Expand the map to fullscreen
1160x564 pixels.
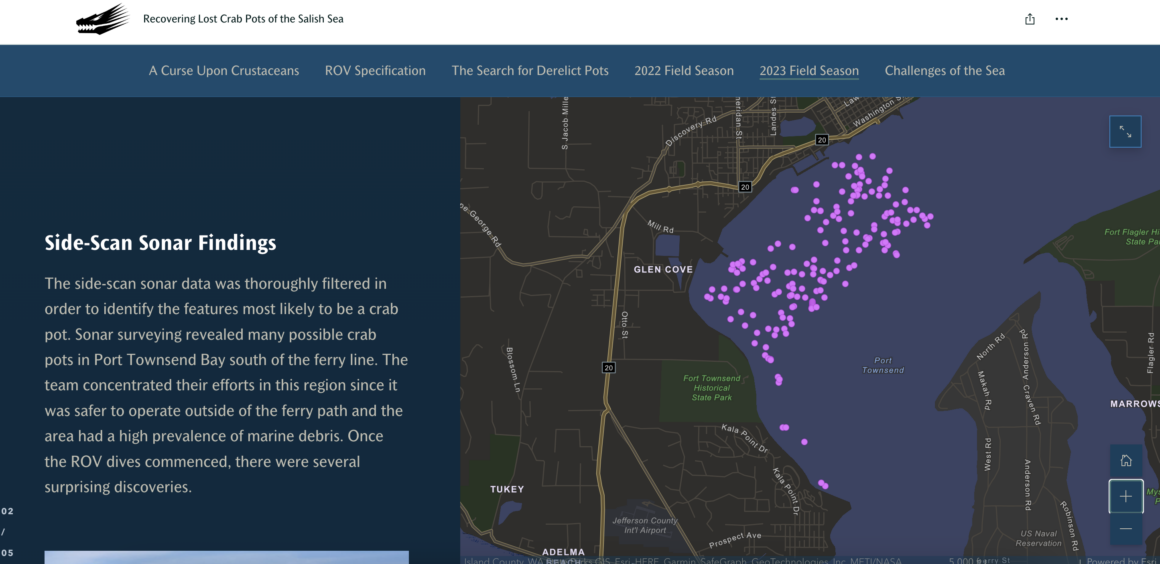point(1125,132)
